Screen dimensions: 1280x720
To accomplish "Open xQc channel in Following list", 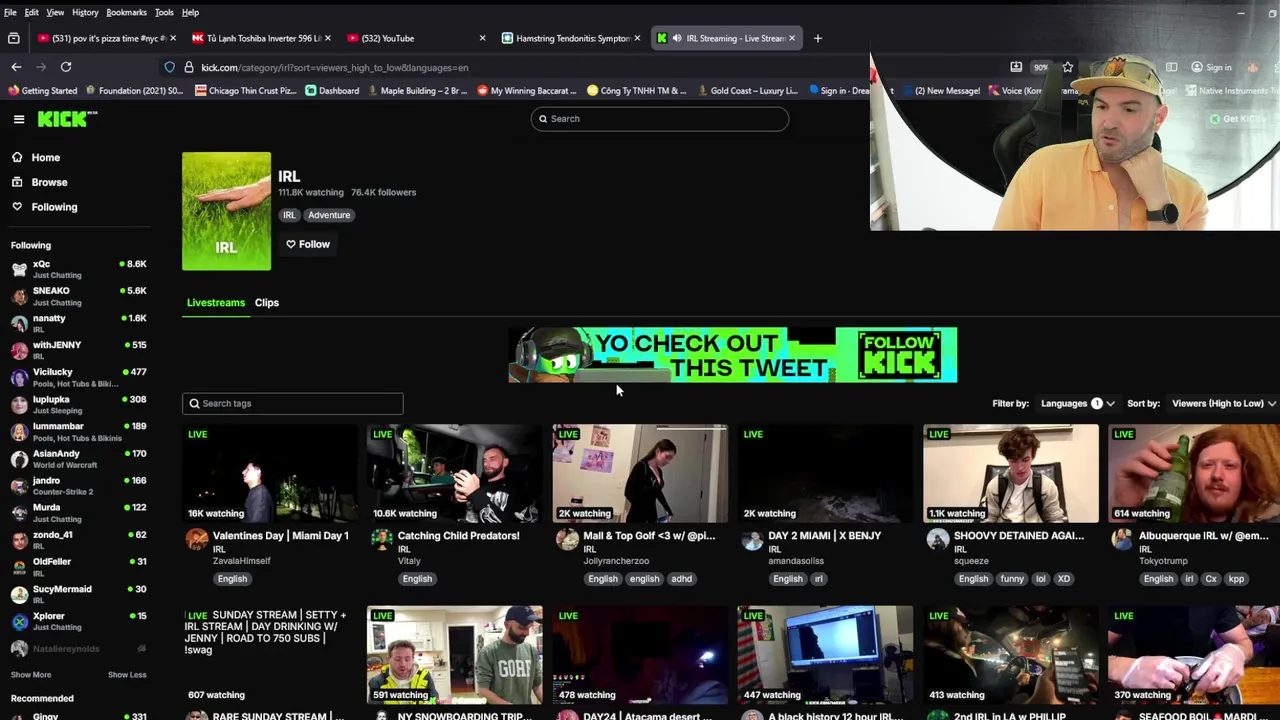I will [x=78, y=269].
